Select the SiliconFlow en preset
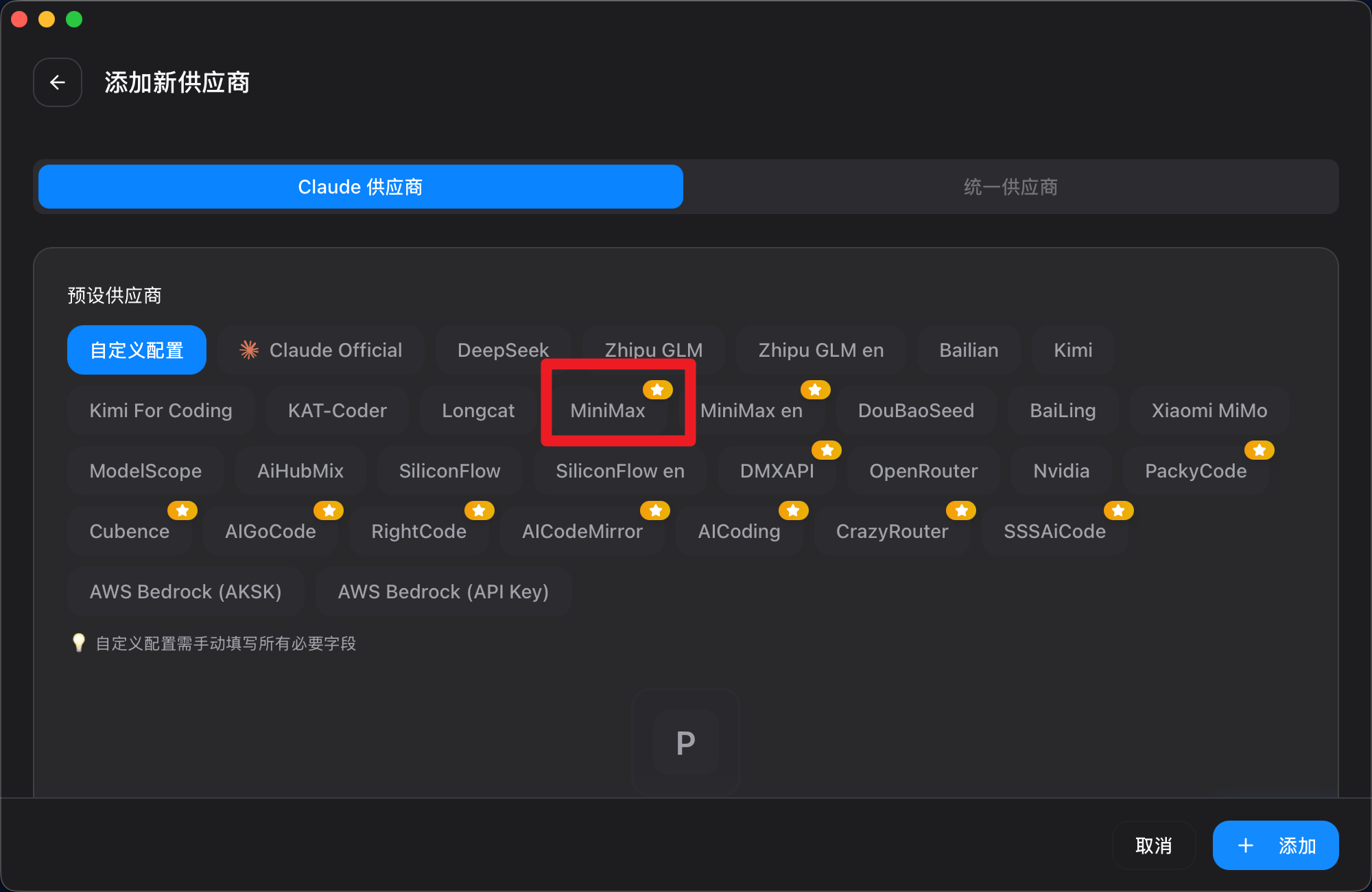Screen dimensions: 1372x892 tap(619, 471)
